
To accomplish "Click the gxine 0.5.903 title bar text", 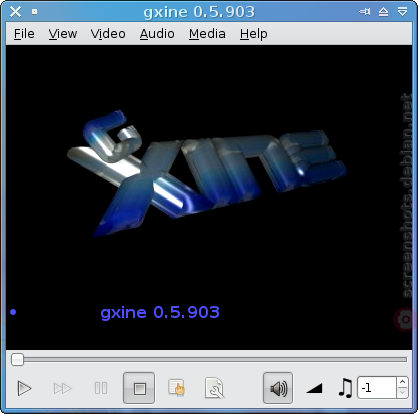I will click(199, 12).
